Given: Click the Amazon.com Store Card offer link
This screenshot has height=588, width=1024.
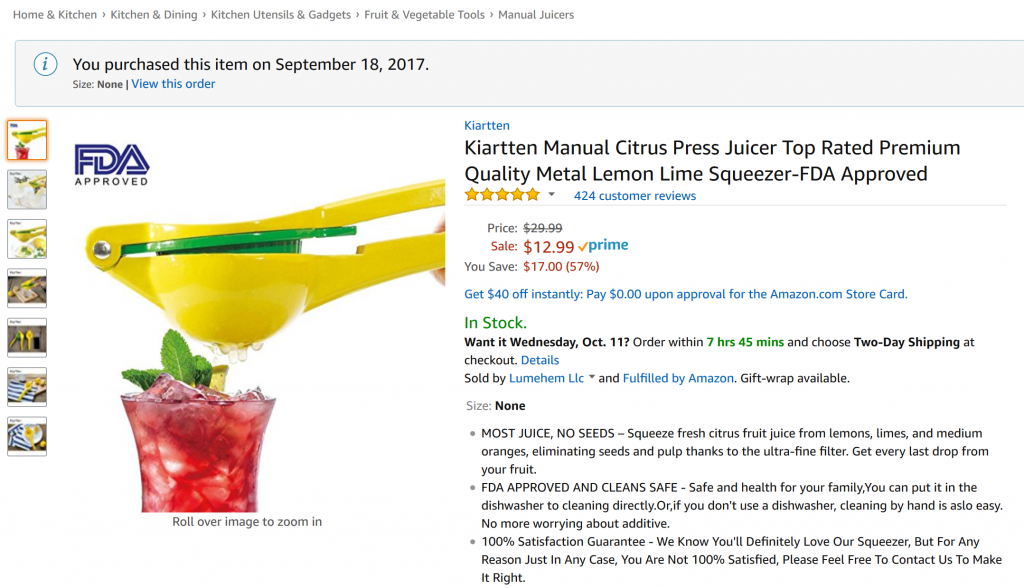Looking at the screenshot, I should 686,294.
